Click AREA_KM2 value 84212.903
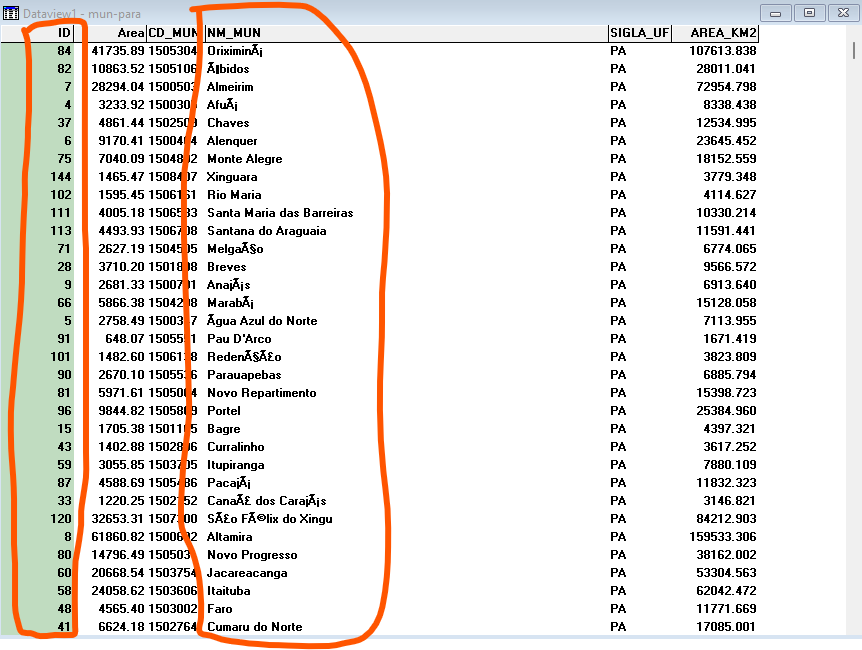Image resolution: width=862 pixels, height=650 pixels. [x=726, y=519]
